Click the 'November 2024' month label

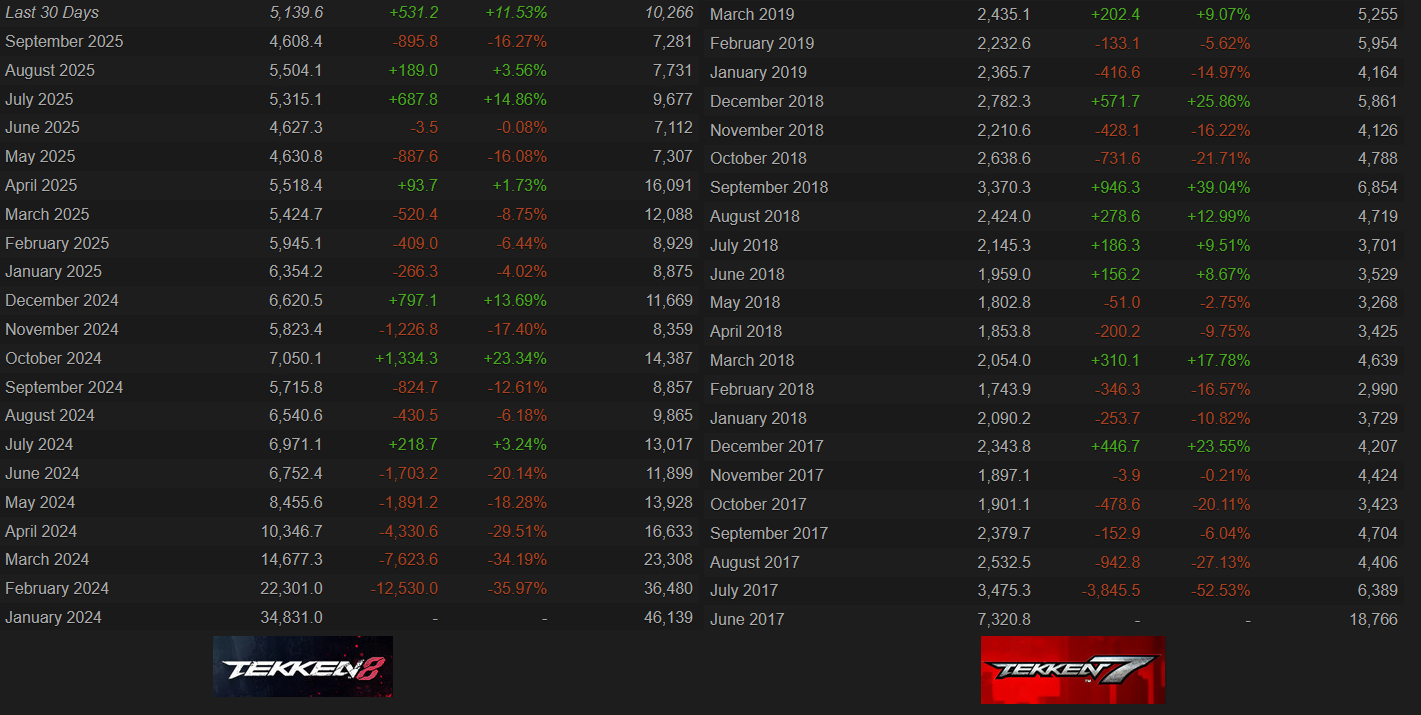(x=62, y=329)
